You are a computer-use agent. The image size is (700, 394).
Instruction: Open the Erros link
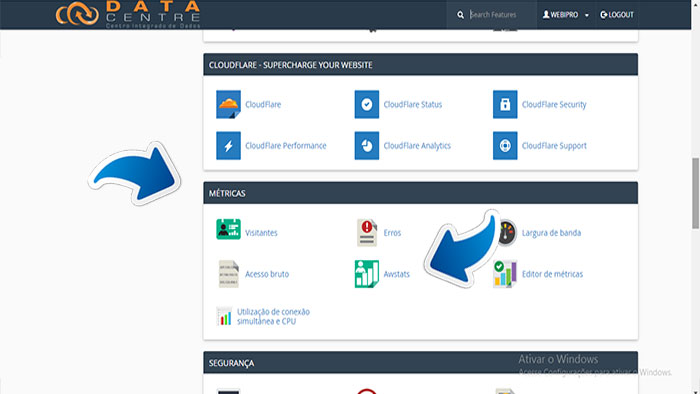coord(392,232)
